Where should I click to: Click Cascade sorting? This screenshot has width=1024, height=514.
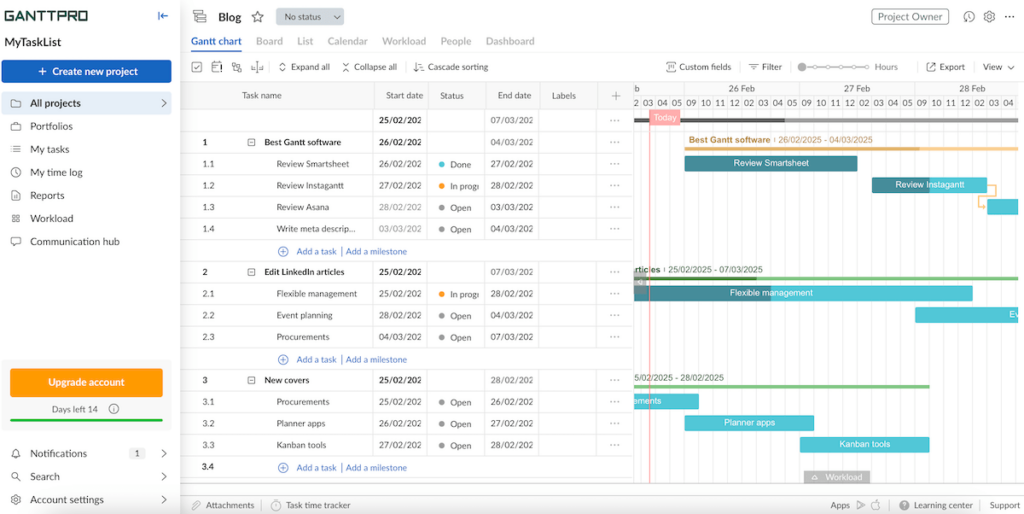[x=451, y=67]
